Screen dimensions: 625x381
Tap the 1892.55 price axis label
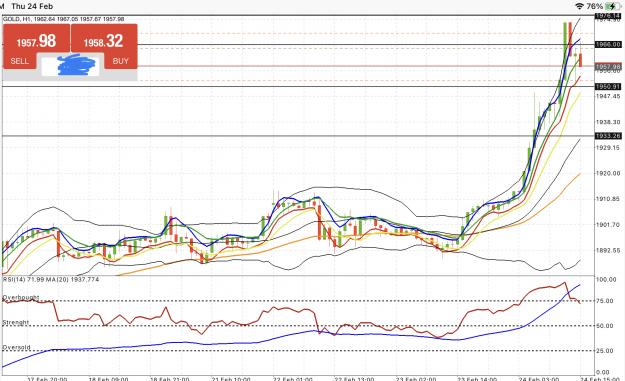(x=608, y=250)
